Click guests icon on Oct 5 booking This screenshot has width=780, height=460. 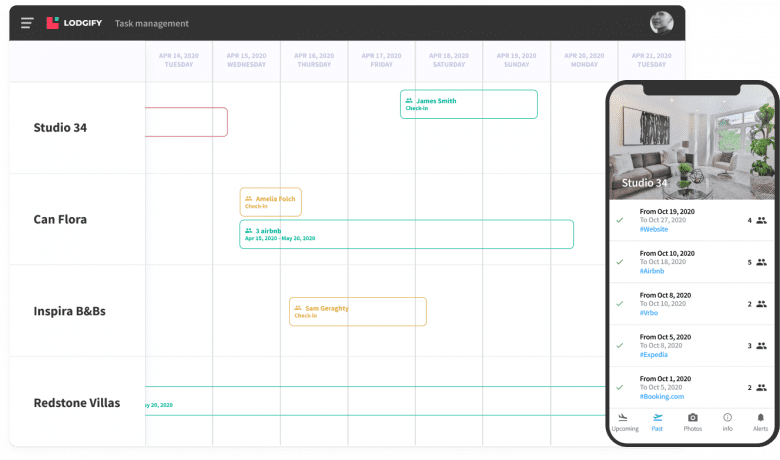click(x=761, y=345)
